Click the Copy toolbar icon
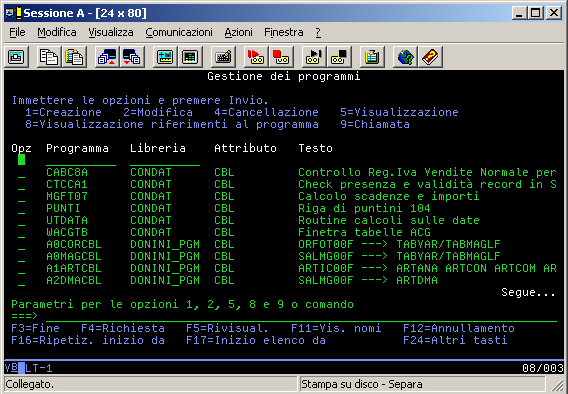This screenshot has width=568, height=394. click(49, 57)
